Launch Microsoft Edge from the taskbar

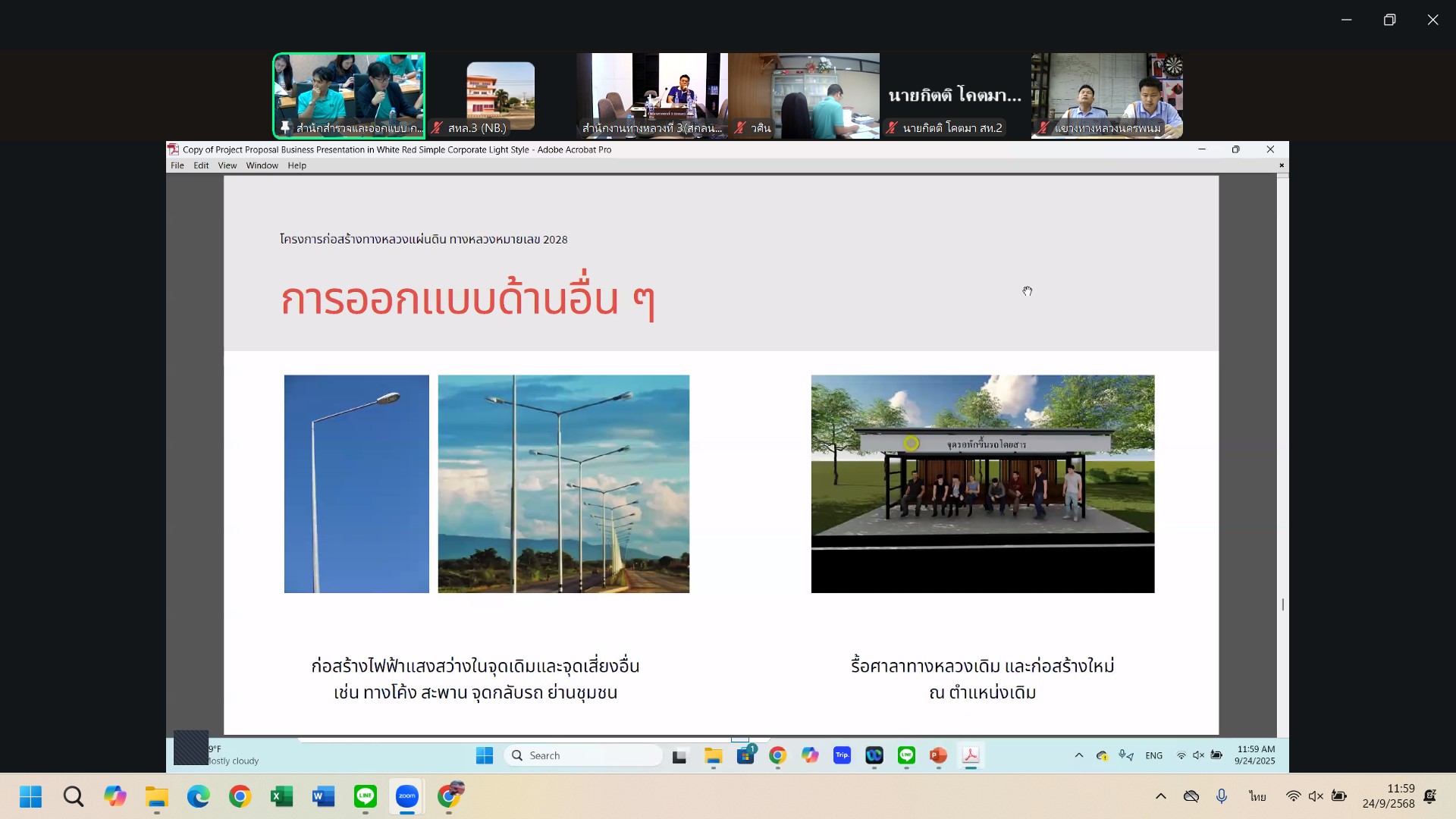tap(199, 796)
